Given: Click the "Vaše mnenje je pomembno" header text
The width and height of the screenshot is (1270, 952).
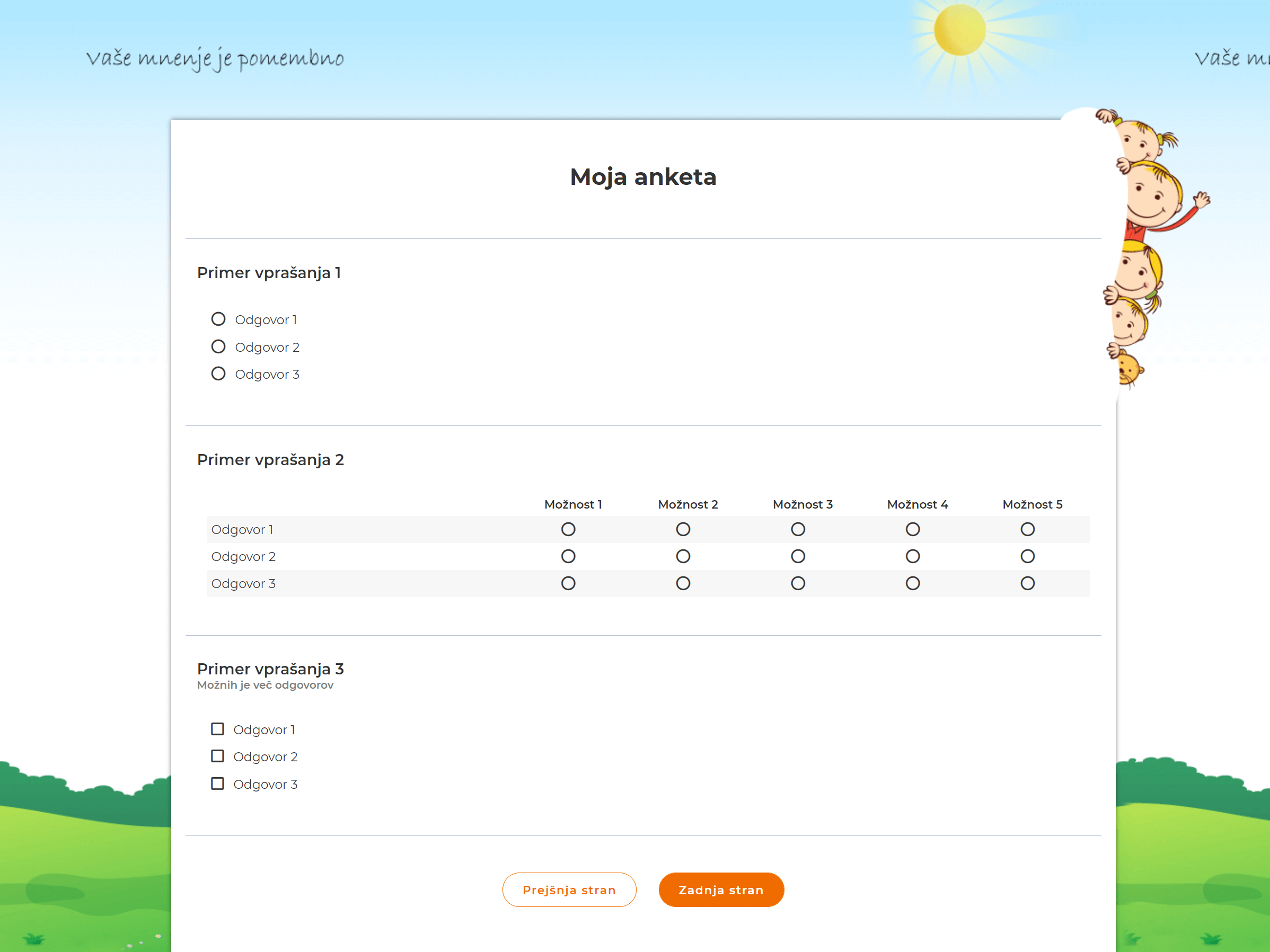Looking at the screenshot, I should pyautogui.click(x=215, y=58).
